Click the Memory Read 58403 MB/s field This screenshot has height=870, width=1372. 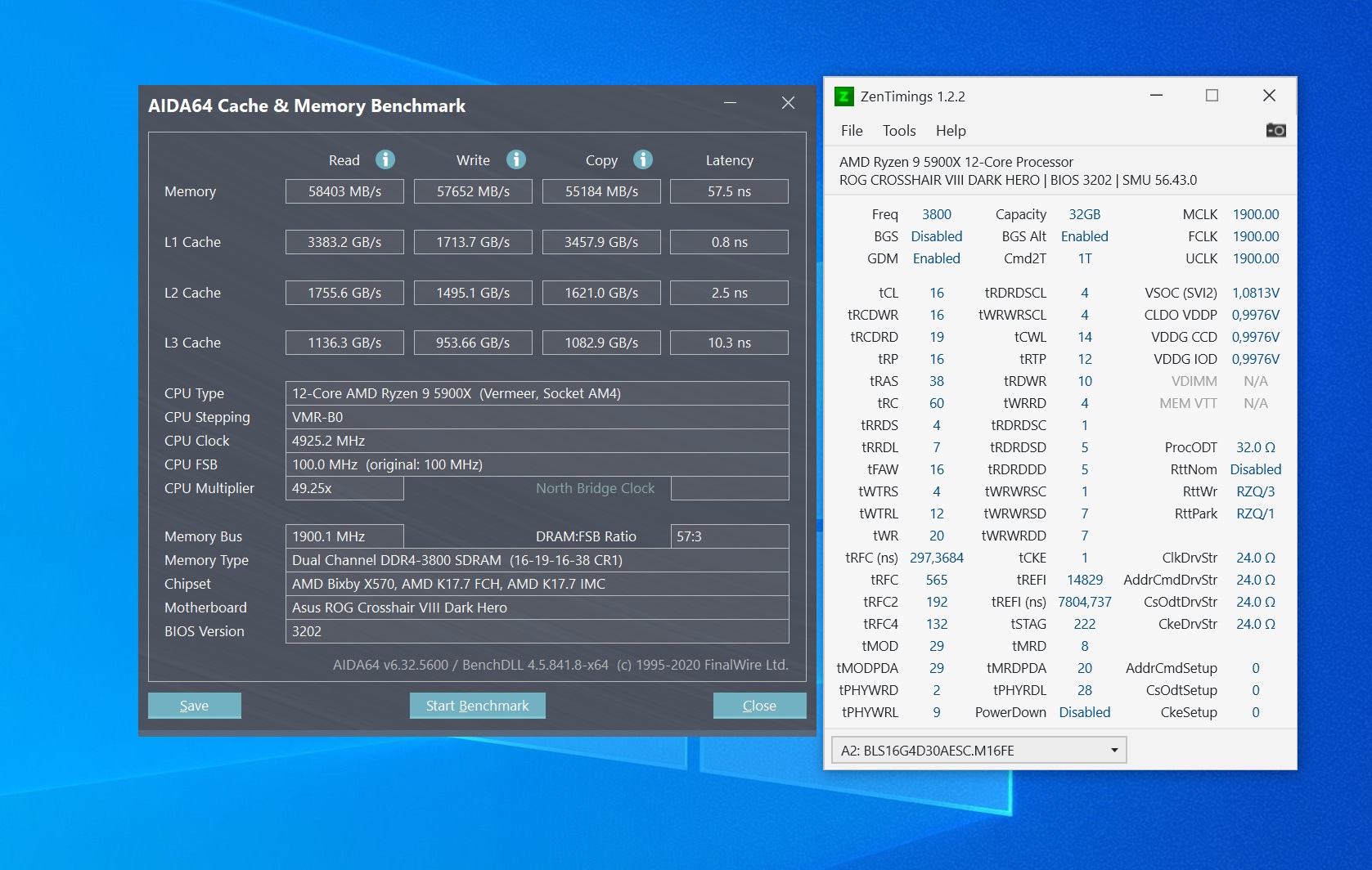[x=344, y=191]
